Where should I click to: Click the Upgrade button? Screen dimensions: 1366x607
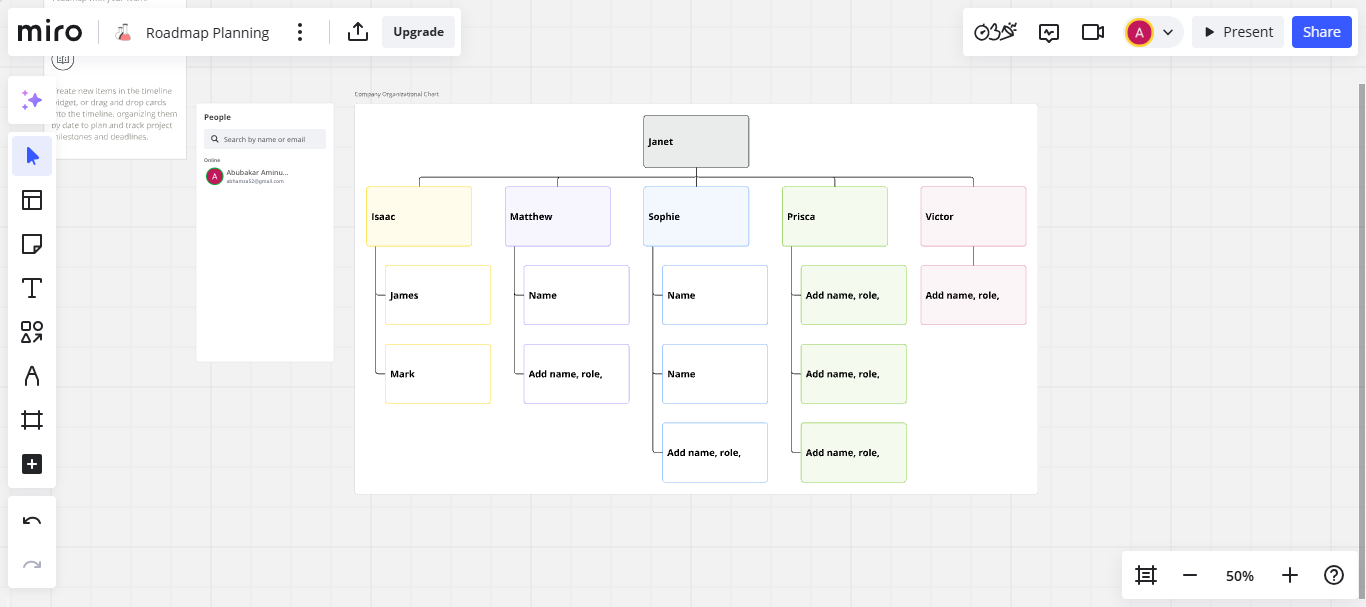[x=418, y=32]
